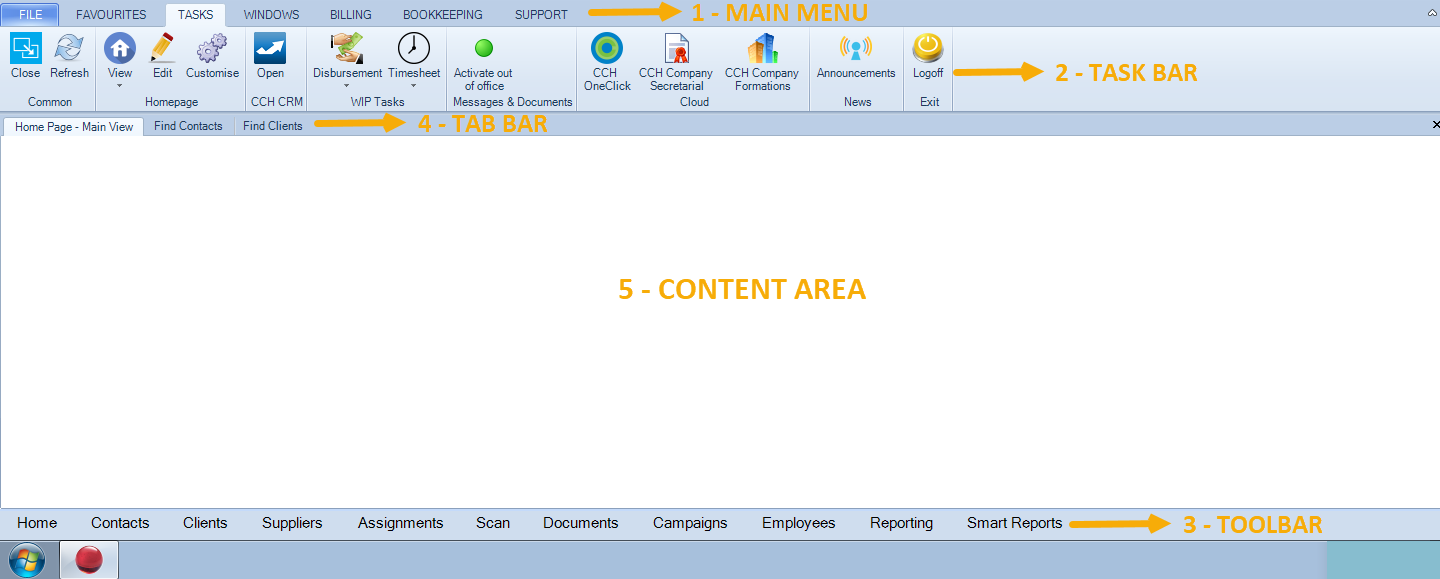Close the current tab with X
Screen dimensions: 1440x579
(1436, 125)
